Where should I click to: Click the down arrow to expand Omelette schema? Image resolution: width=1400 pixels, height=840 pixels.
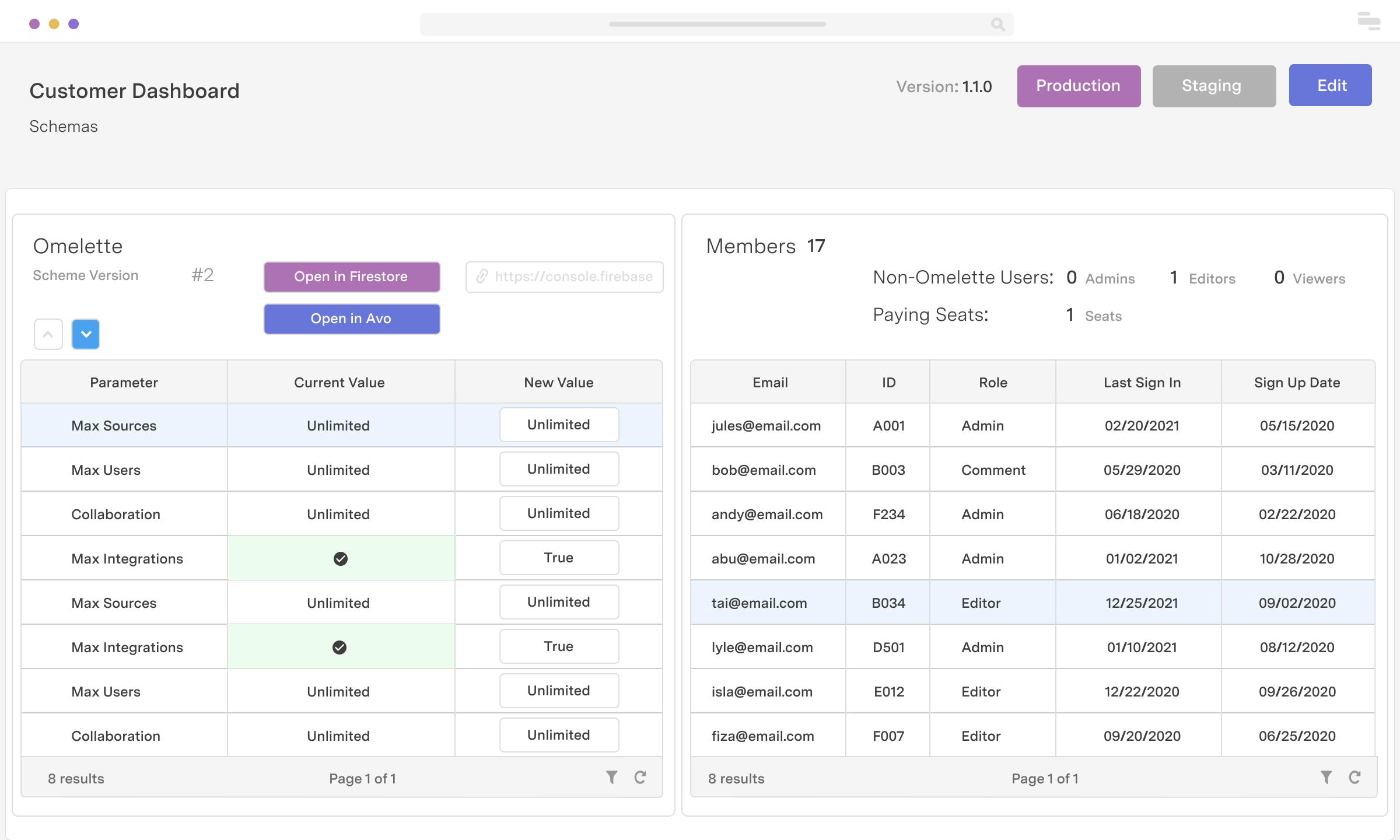(x=86, y=333)
